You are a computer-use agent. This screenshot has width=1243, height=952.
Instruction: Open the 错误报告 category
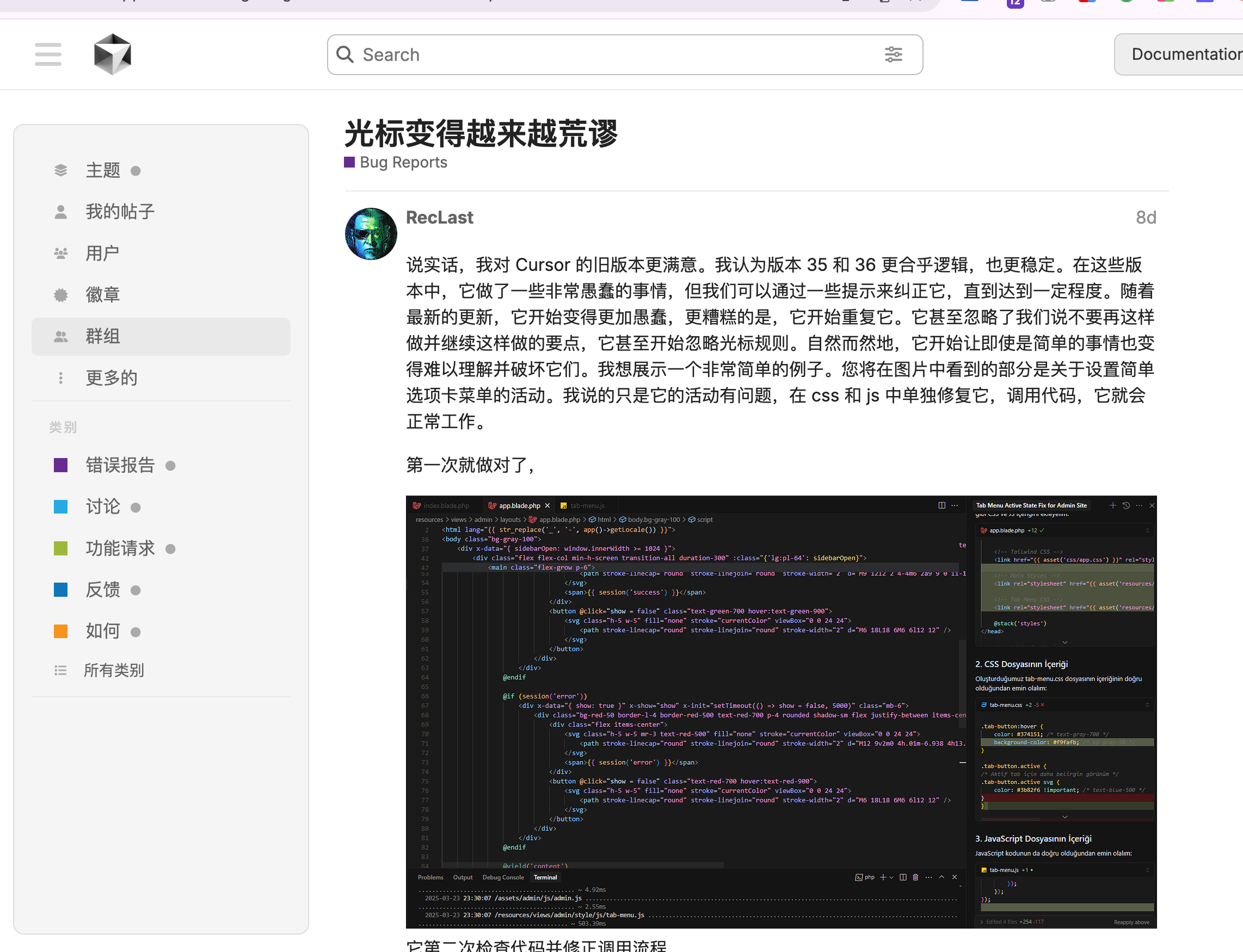120,465
